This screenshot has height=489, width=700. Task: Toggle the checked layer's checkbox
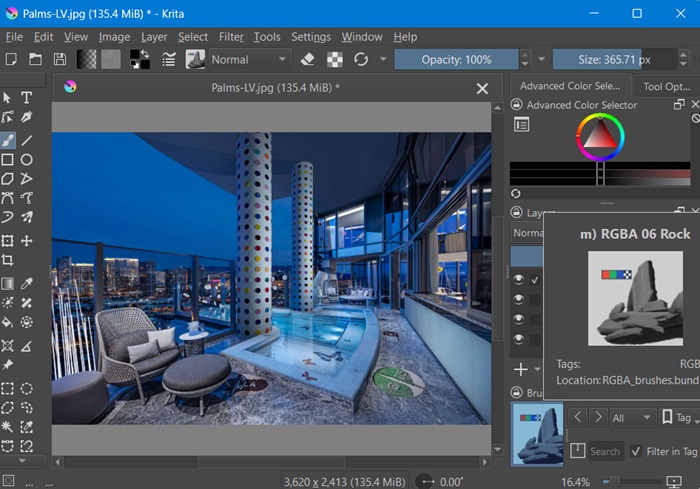pyautogui.click(x=534, y=280)
